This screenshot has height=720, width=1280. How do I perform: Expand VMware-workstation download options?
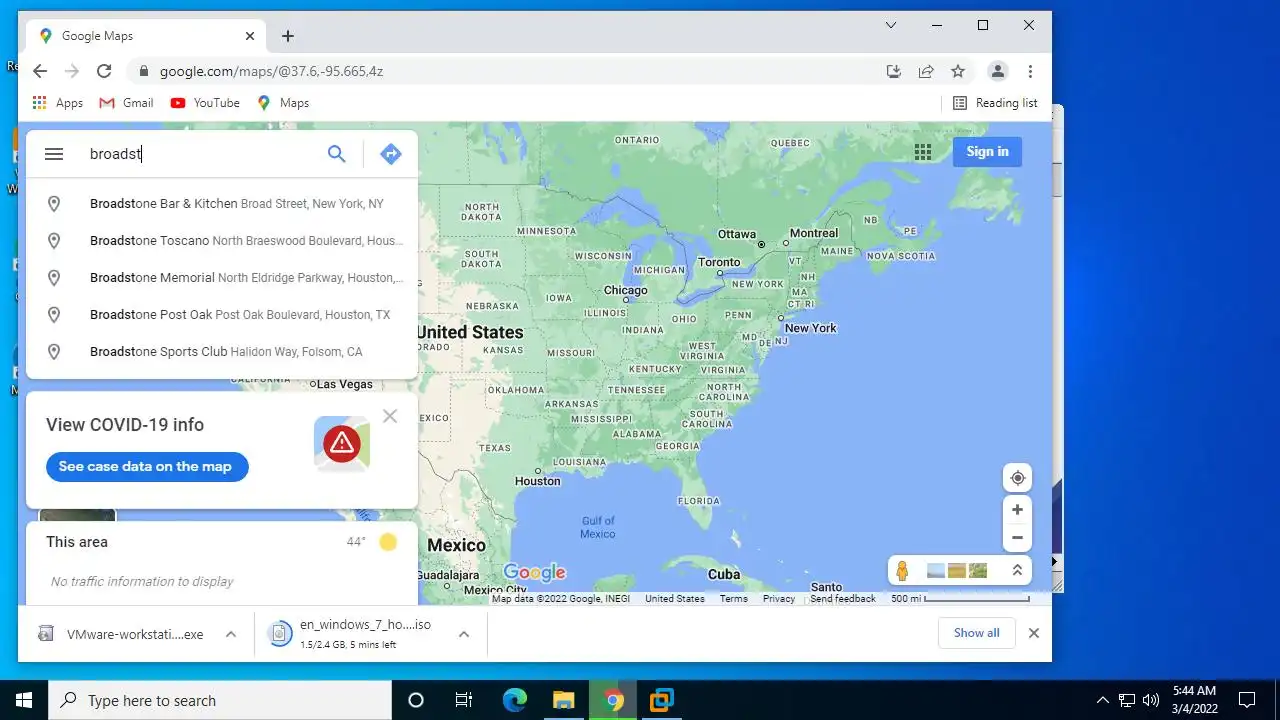231,634
